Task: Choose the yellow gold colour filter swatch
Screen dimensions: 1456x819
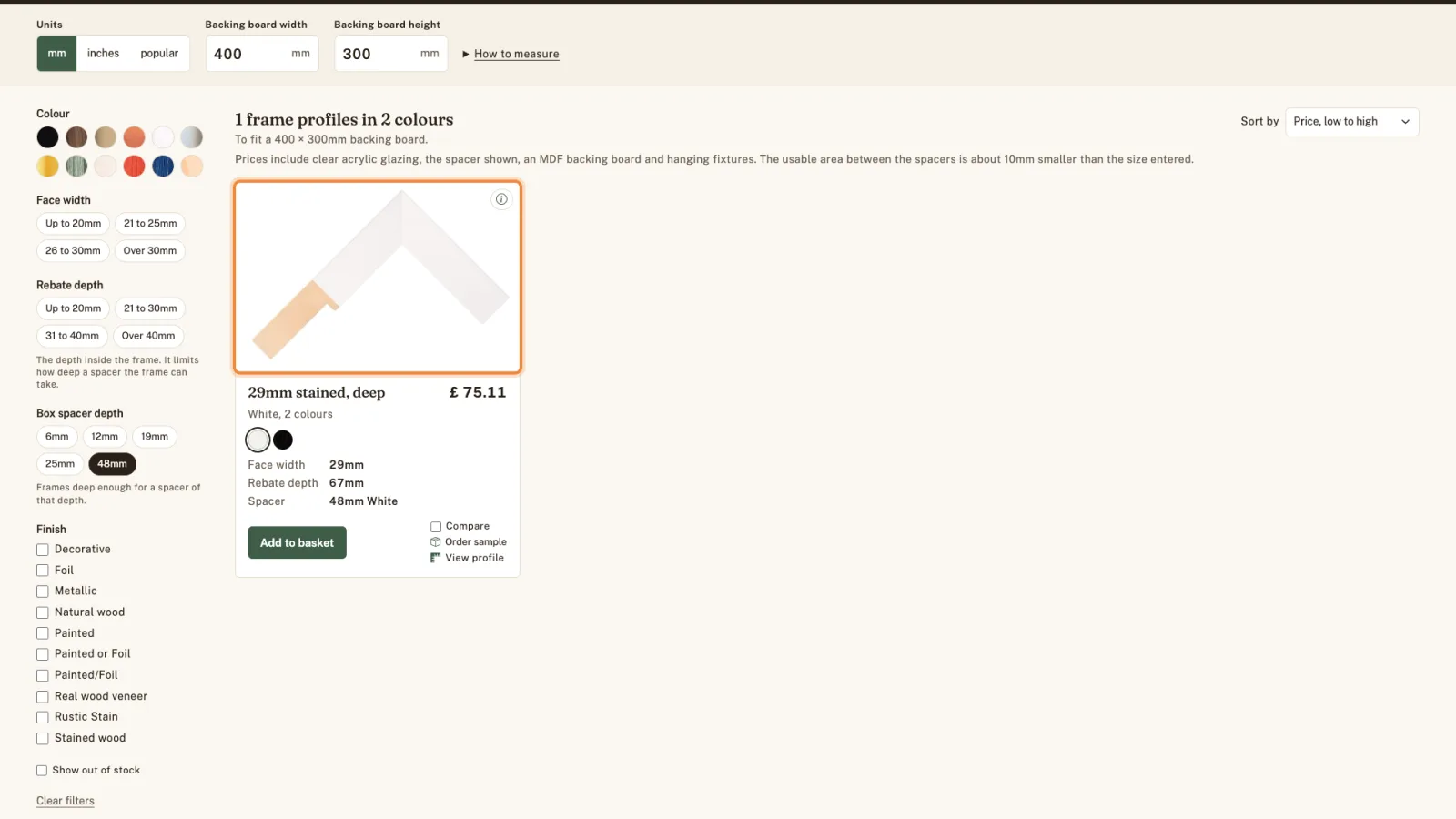Action: [x=47, y=167]
